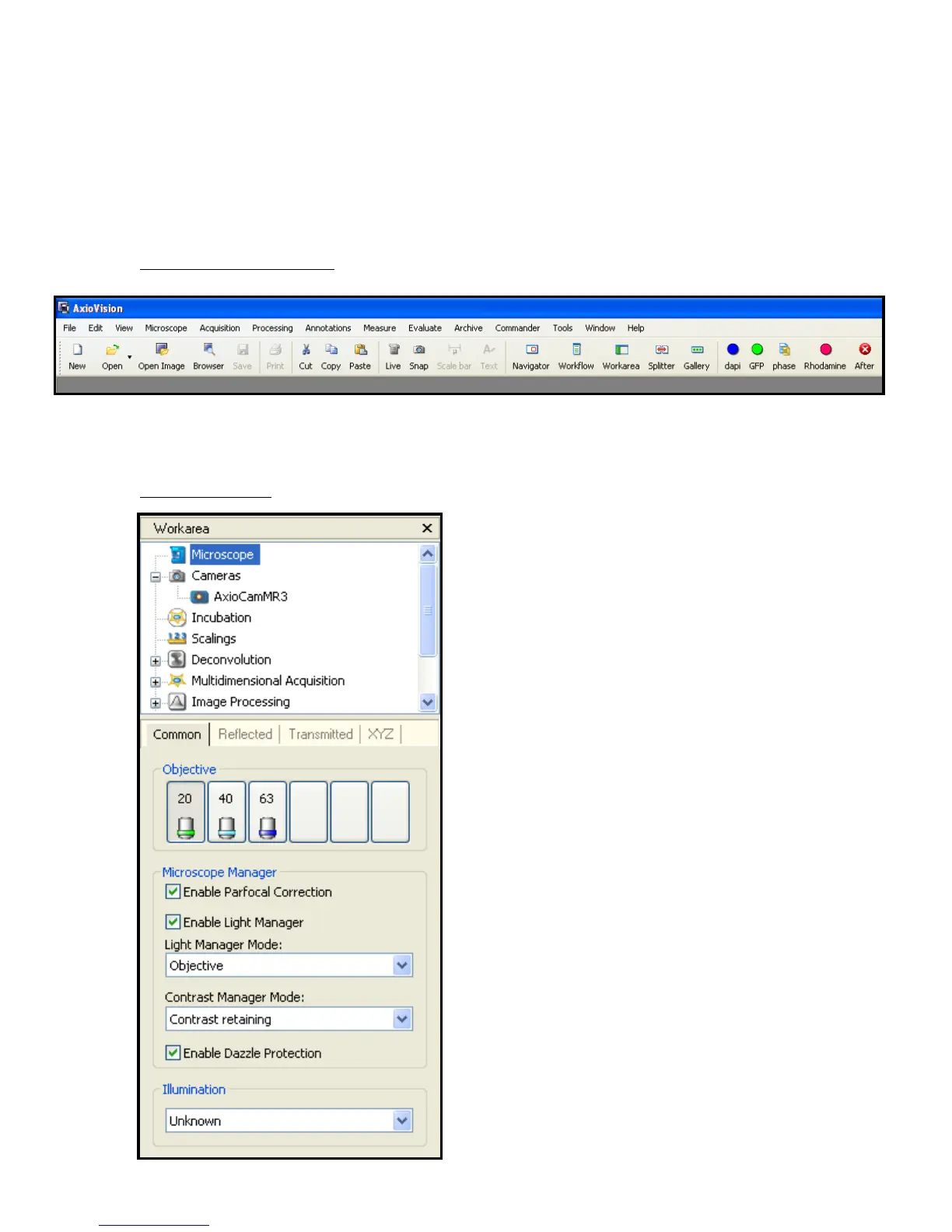Screen dimensions: 952x1232
Task: Toggle Enable Dazzle Protection checkbox
Action: [x=173, y=1052]
